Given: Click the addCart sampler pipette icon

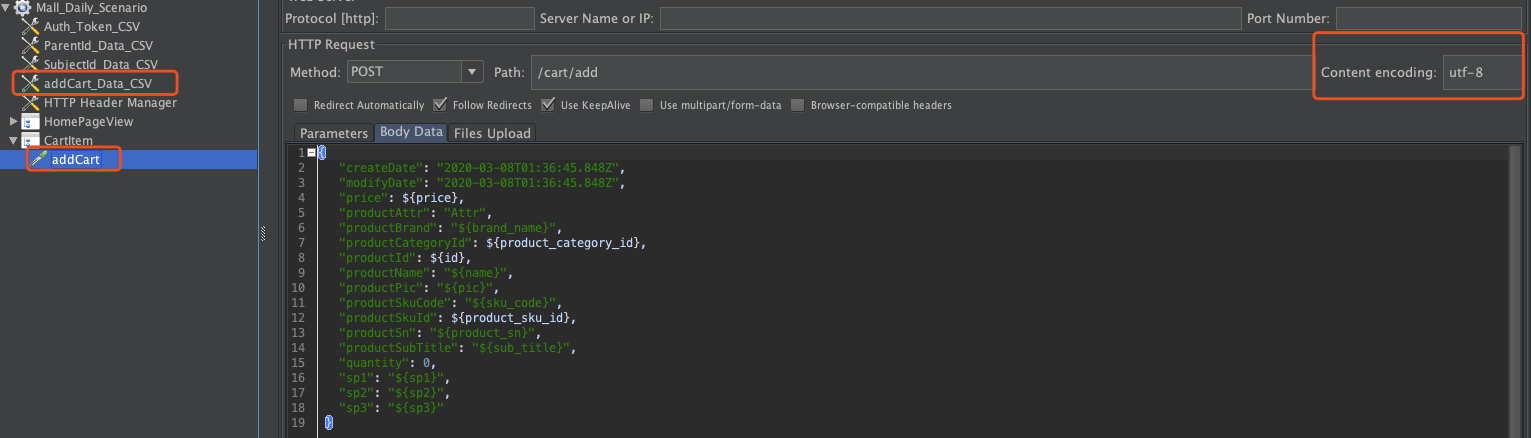Looking at the screenshot, I should 39,159.
